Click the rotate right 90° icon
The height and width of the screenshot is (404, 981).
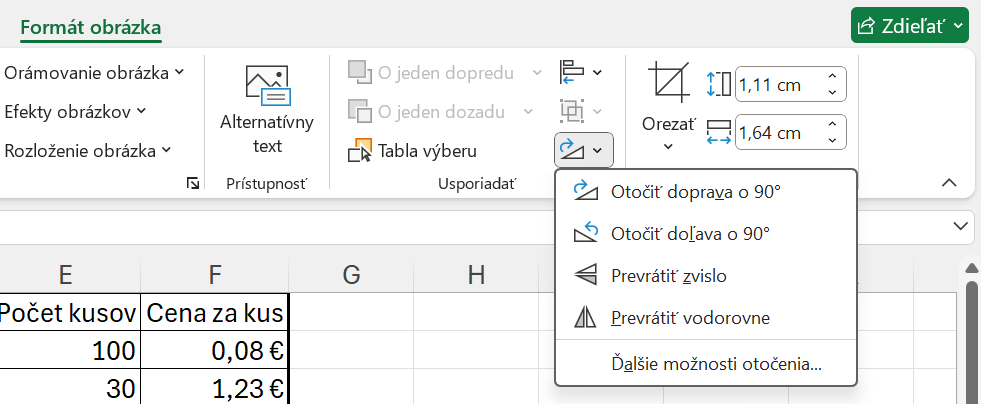pyautogui.click(x=586, y=191)
